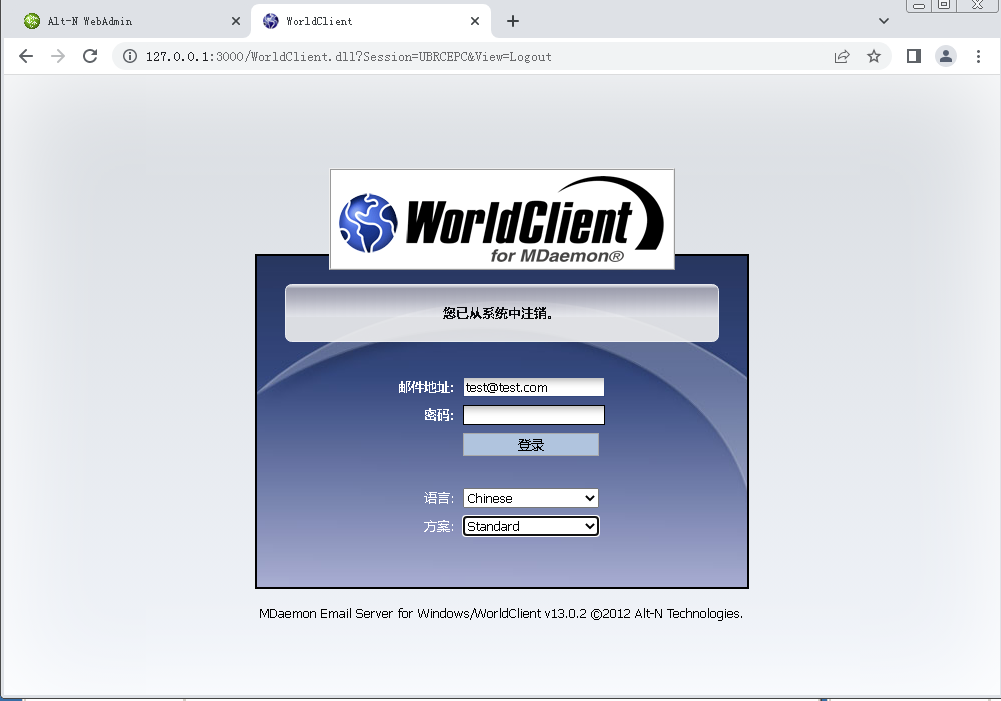Image resolution: width=1001 pixels, height=701 pixels.
Task: Click the 登录 login button
Action: [x=531, y=445]
